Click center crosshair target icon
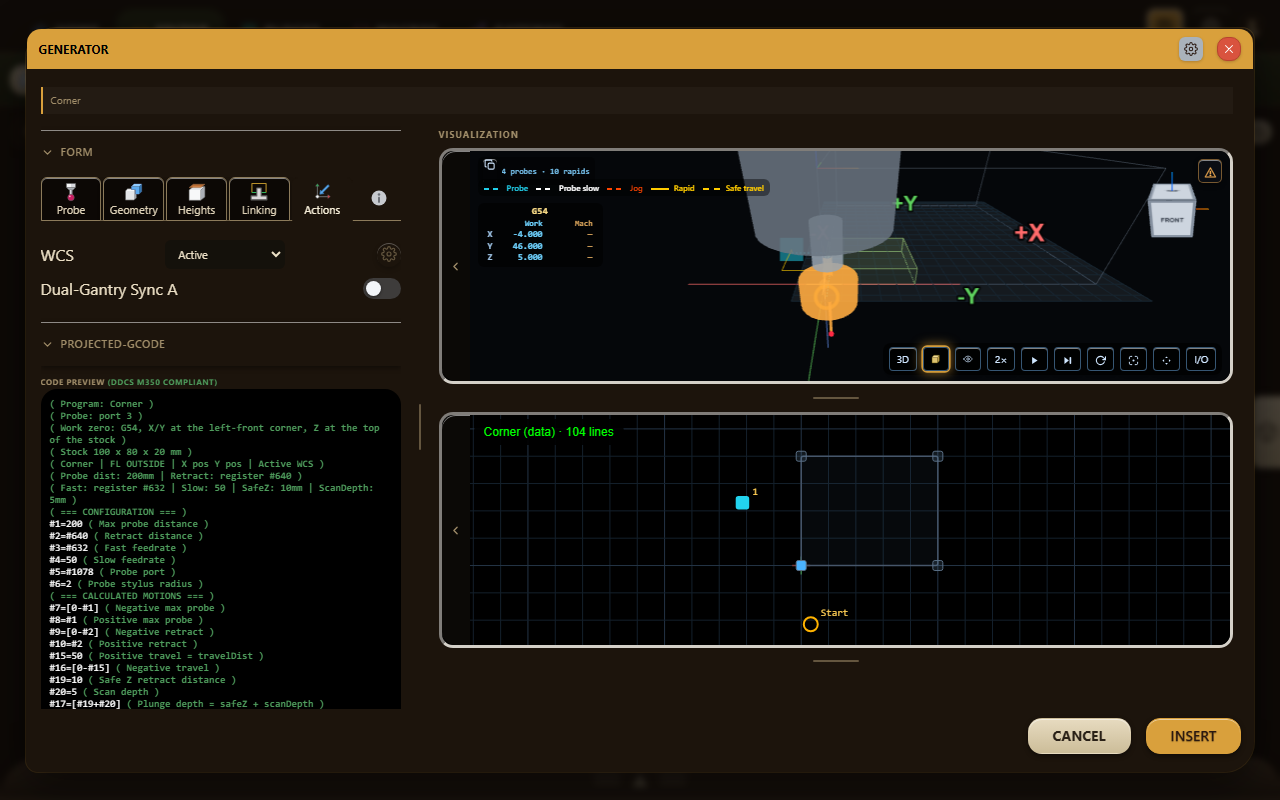The height and width of the screenshot is (800, 1280). [x=1166, y=359]
